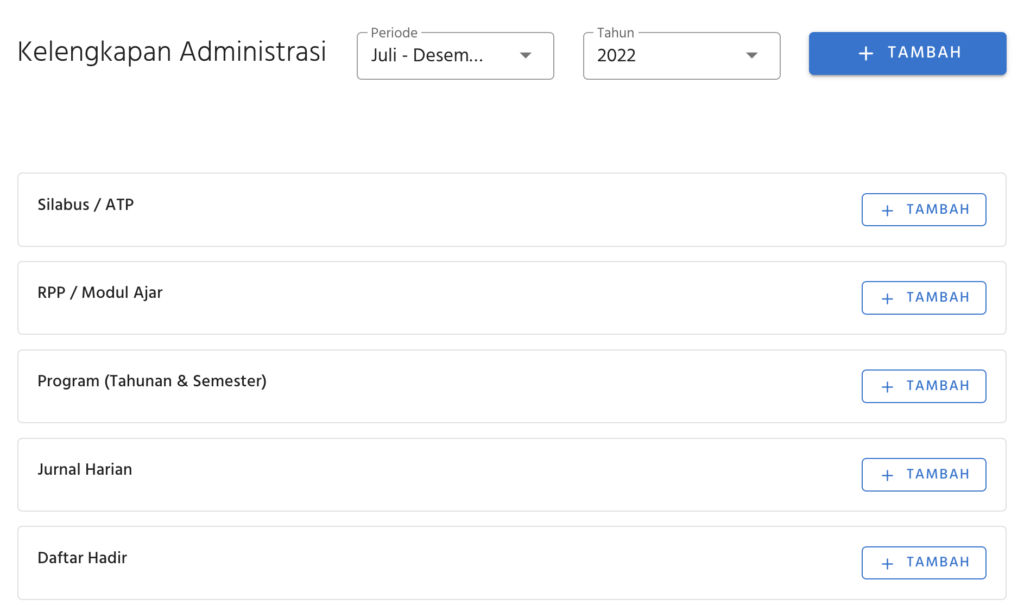1024x612 pixels.
Task: Select the Periode field showing Juli - Desem...
Action: tap(428, 56)
